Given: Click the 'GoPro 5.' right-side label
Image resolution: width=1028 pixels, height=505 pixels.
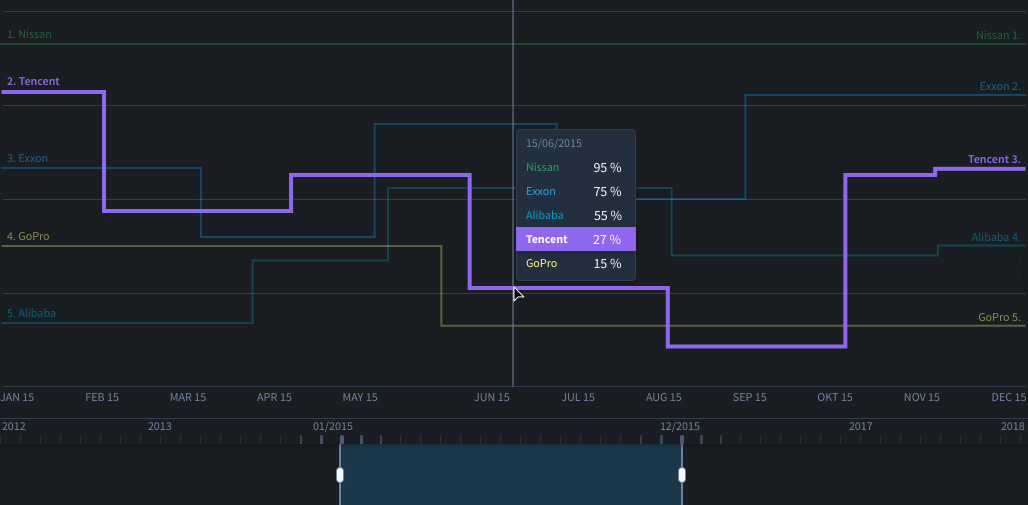Looking at the screenshot, I should coord(998,318).
